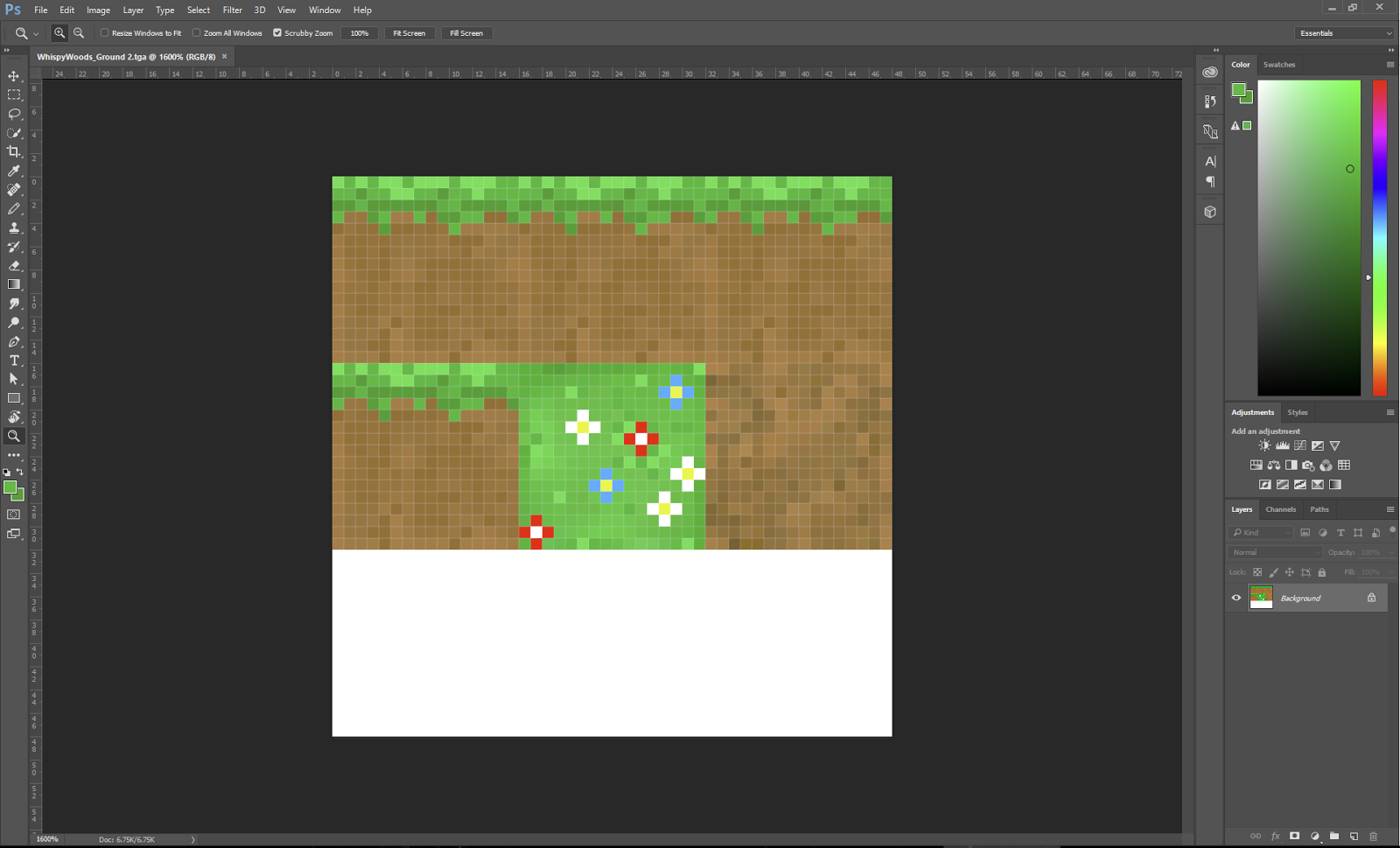1400x848 pixels.
Task: Enable the Resize Windows to Fit checkbox
Action: (x=103, y=32)
